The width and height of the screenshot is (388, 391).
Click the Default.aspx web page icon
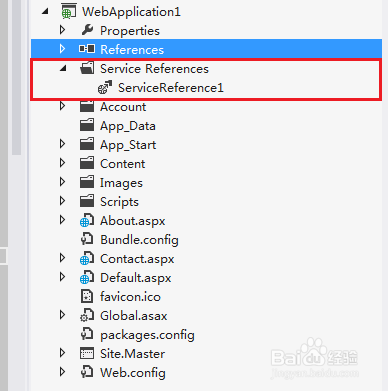87,278
